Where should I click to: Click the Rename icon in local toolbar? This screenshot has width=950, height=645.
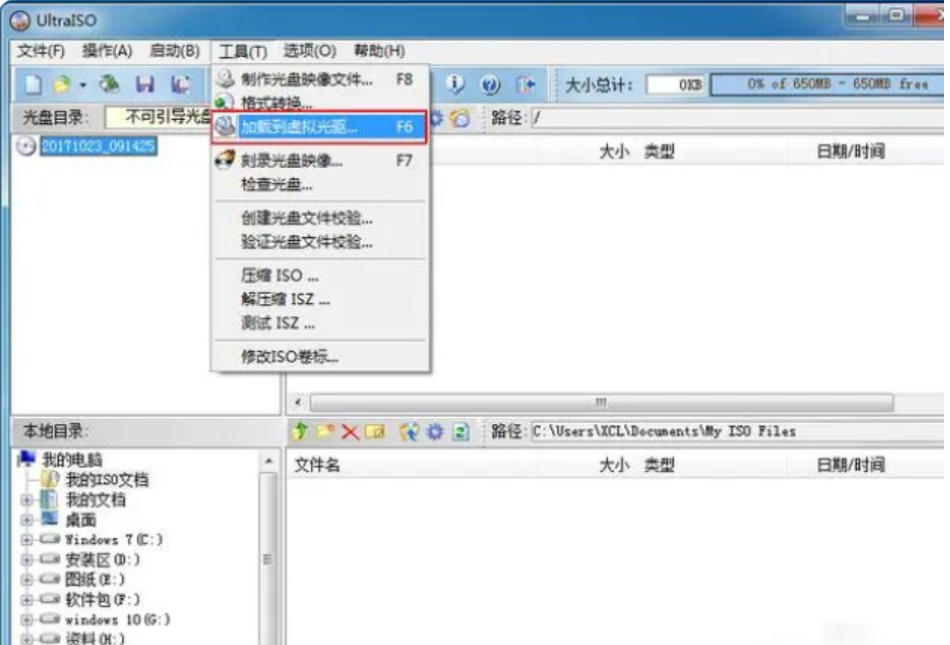click(x=375, y=431)
